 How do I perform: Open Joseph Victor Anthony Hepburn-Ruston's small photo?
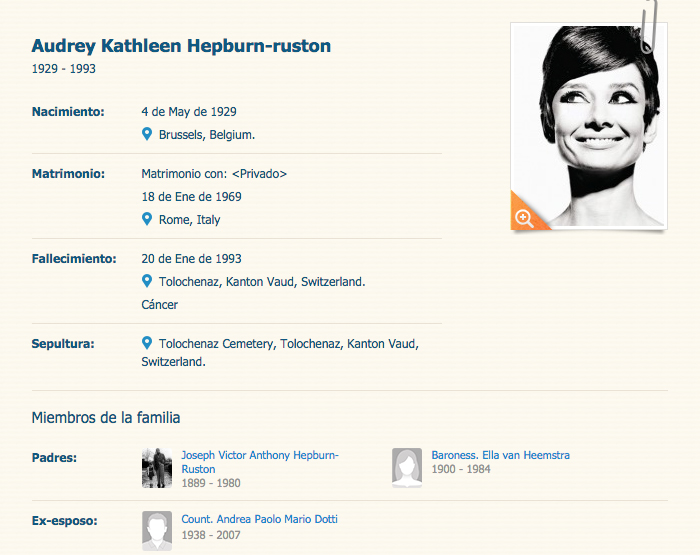pos(157,467)
